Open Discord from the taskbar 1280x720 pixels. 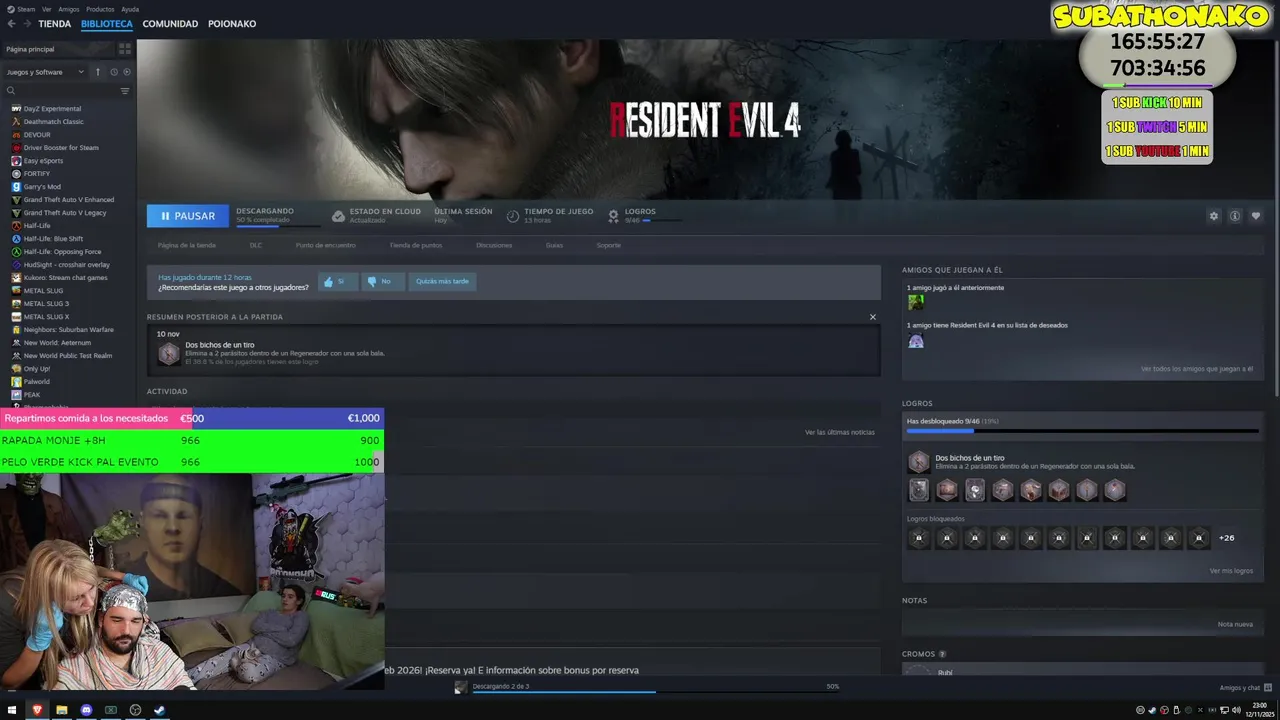(x=86, y=710)
